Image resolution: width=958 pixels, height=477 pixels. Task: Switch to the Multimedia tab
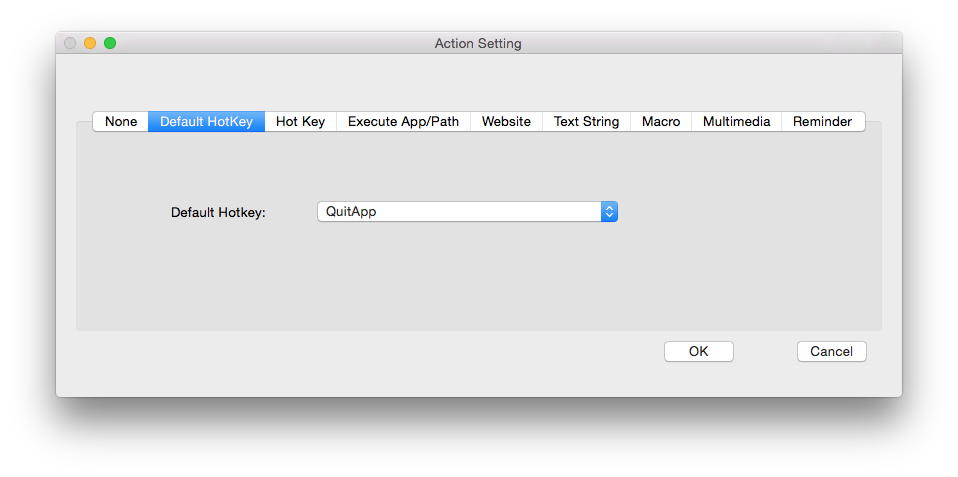pyautogui.click(x=736, y=122)
